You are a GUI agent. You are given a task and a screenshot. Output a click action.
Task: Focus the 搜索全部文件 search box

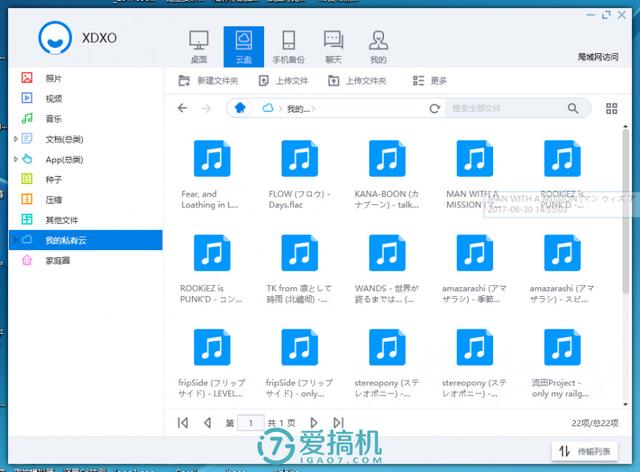[x=506, y=108]
